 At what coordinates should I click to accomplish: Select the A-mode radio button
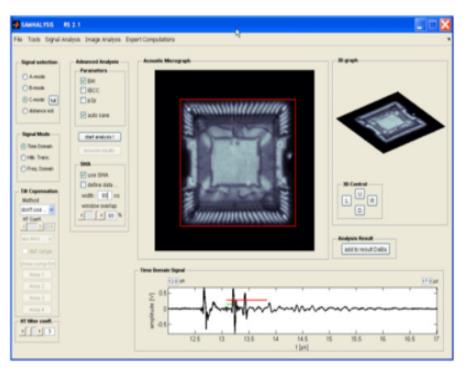pyautogui.click(x=25, y=77)
